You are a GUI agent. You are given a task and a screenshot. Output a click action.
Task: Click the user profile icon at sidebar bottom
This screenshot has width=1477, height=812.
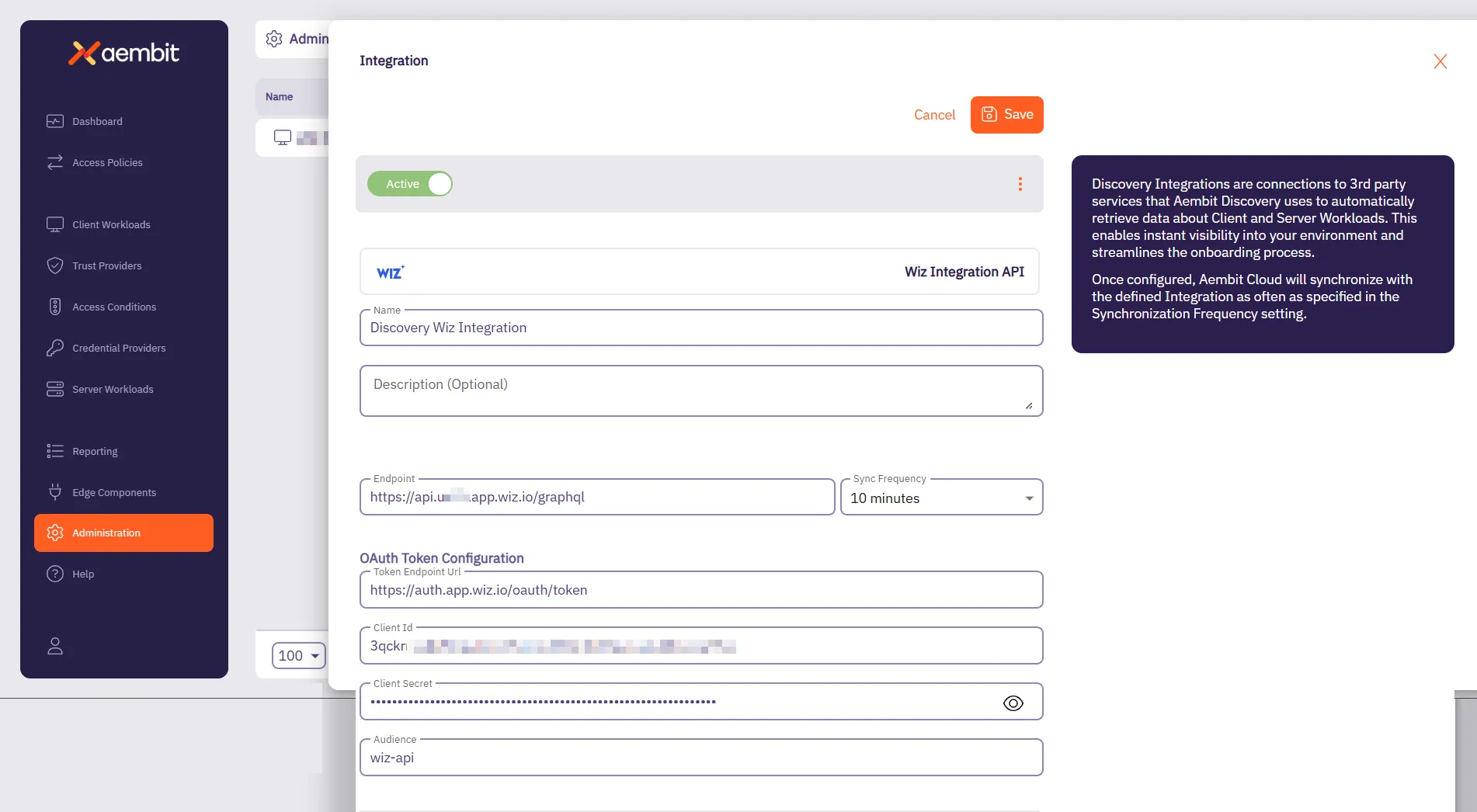pyautogui.click(x=54, y=645)
